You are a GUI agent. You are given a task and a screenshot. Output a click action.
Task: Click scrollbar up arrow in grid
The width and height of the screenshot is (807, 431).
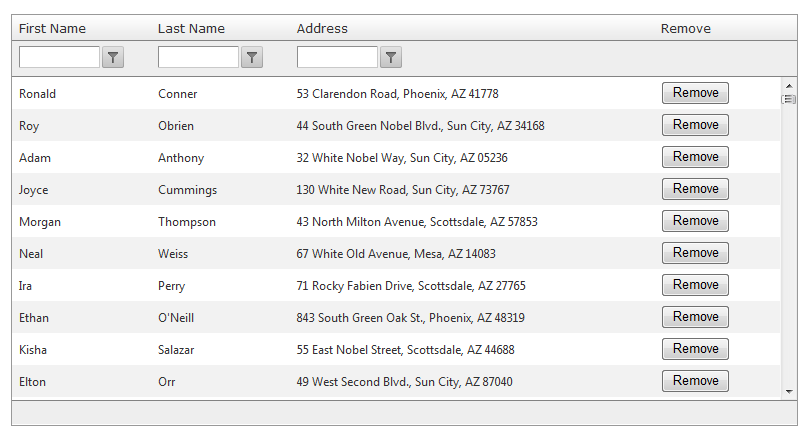point(789,86)
